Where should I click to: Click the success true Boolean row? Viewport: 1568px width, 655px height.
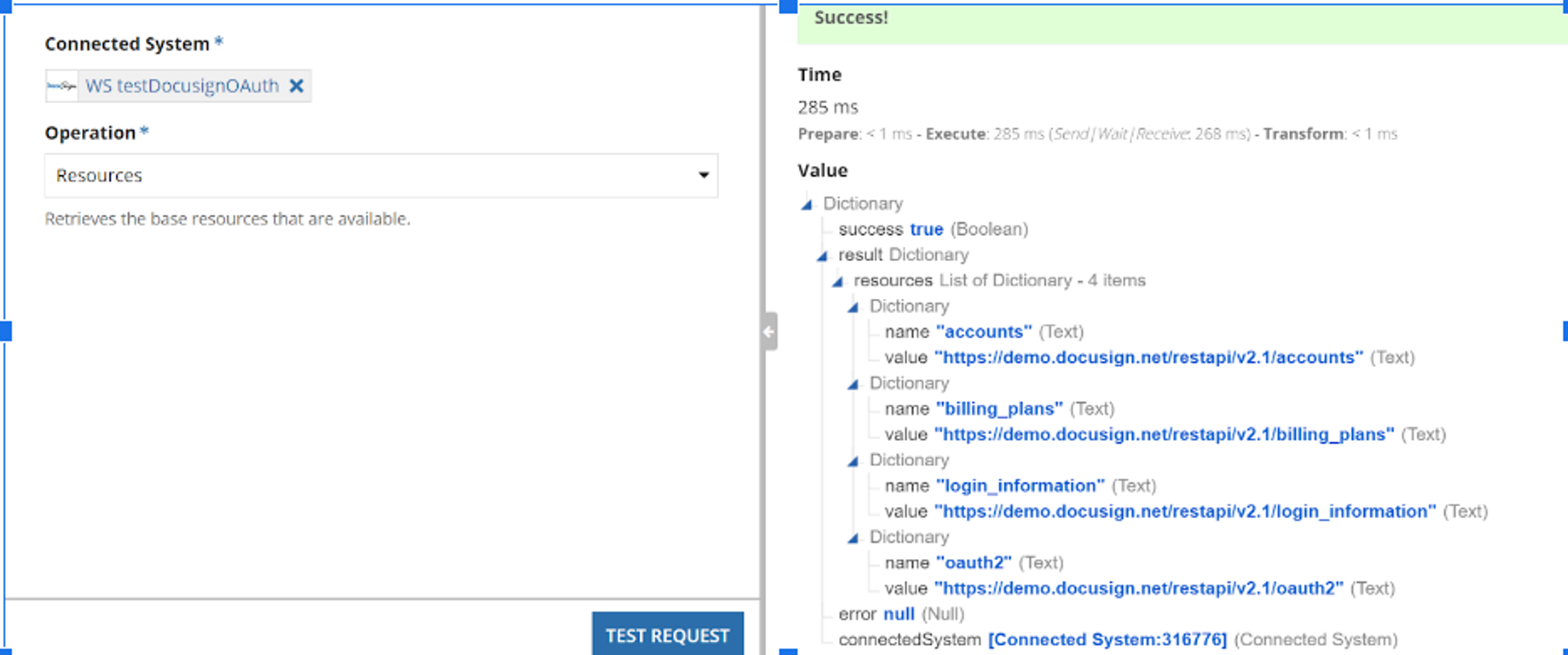click(933, 229)
